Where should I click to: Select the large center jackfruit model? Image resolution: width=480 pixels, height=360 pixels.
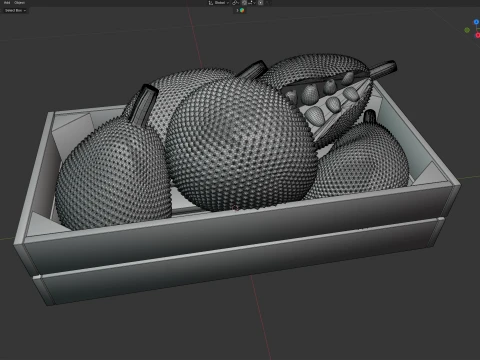(x=240, y=143)
